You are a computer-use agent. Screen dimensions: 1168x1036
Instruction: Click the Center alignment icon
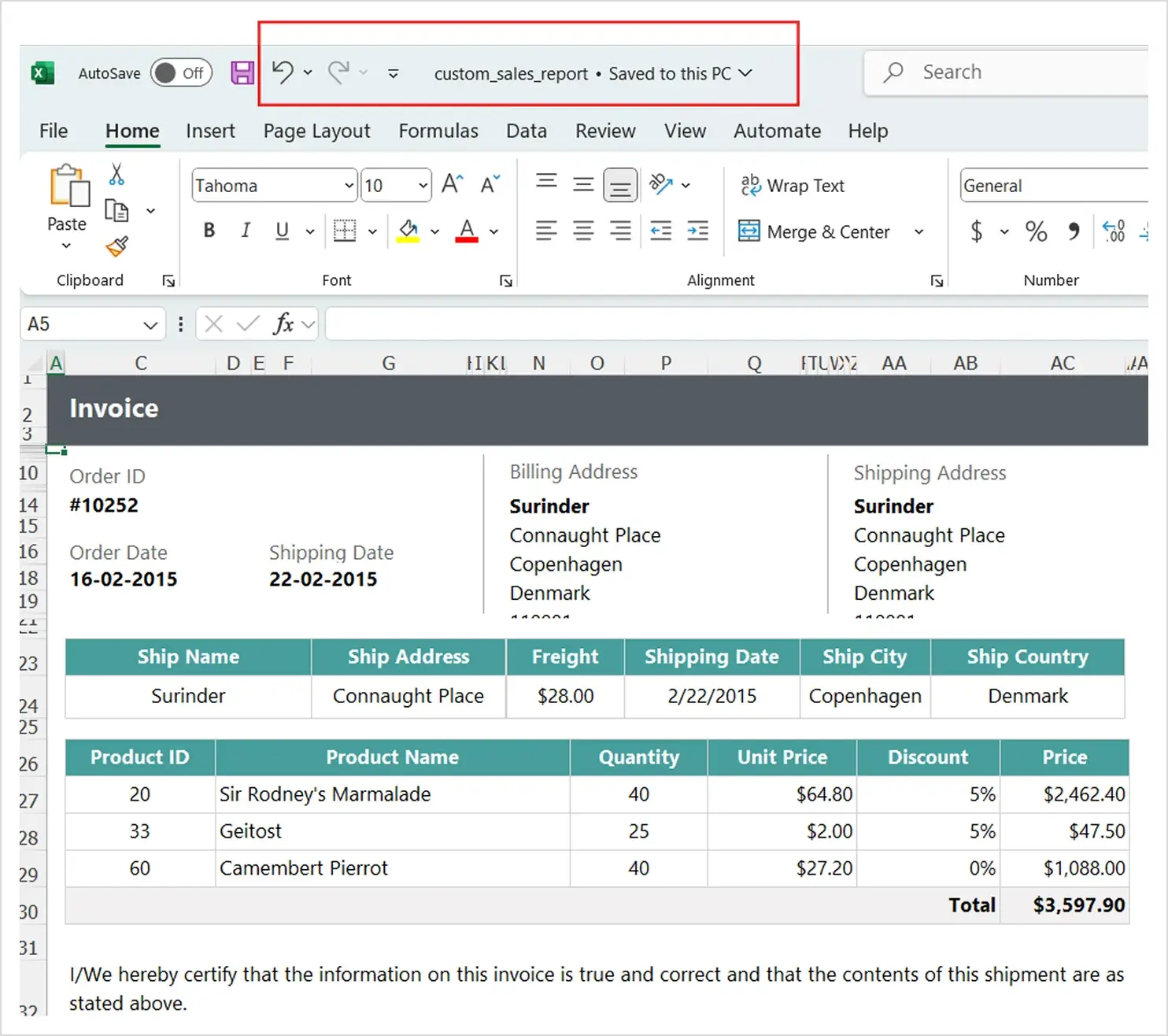(x=583, y=231)
